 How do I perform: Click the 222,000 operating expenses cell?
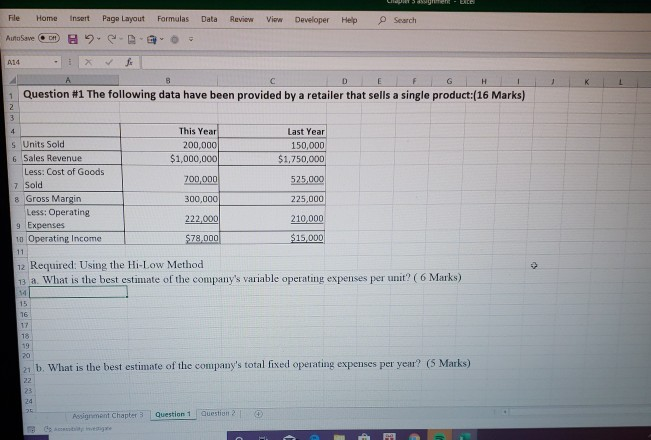coord(172,218)
